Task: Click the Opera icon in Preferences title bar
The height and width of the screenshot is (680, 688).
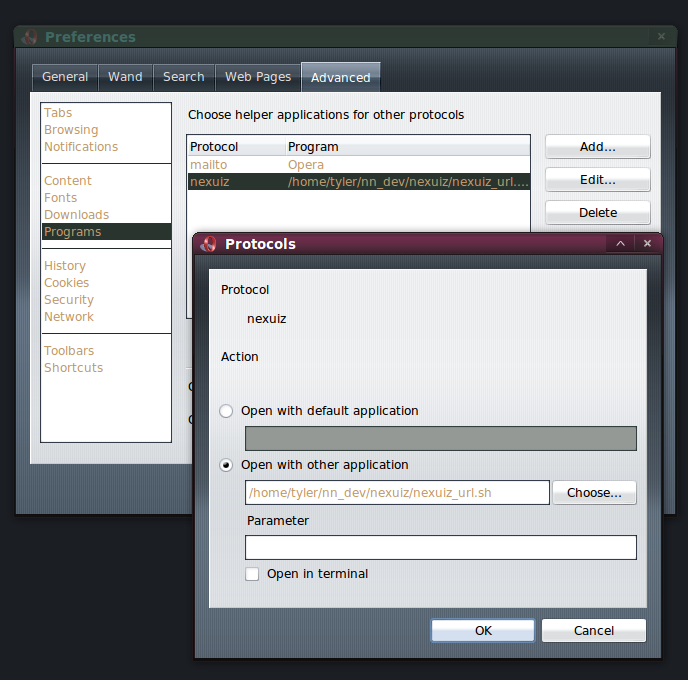Action: click(x=30, y=37)
